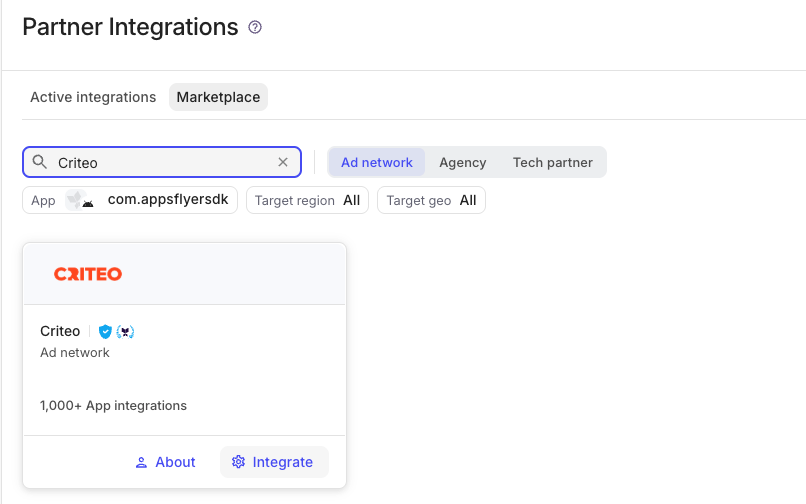Open About for Criteo
Screen dimensions: 806x504
point(165,462)
